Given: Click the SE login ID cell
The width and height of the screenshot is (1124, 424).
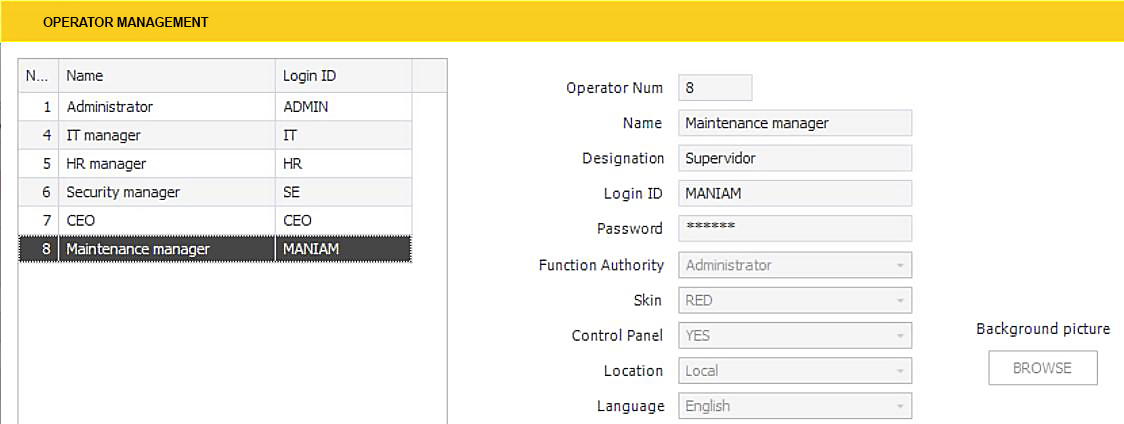Looking at the screenshot, I should coord(343,192).
